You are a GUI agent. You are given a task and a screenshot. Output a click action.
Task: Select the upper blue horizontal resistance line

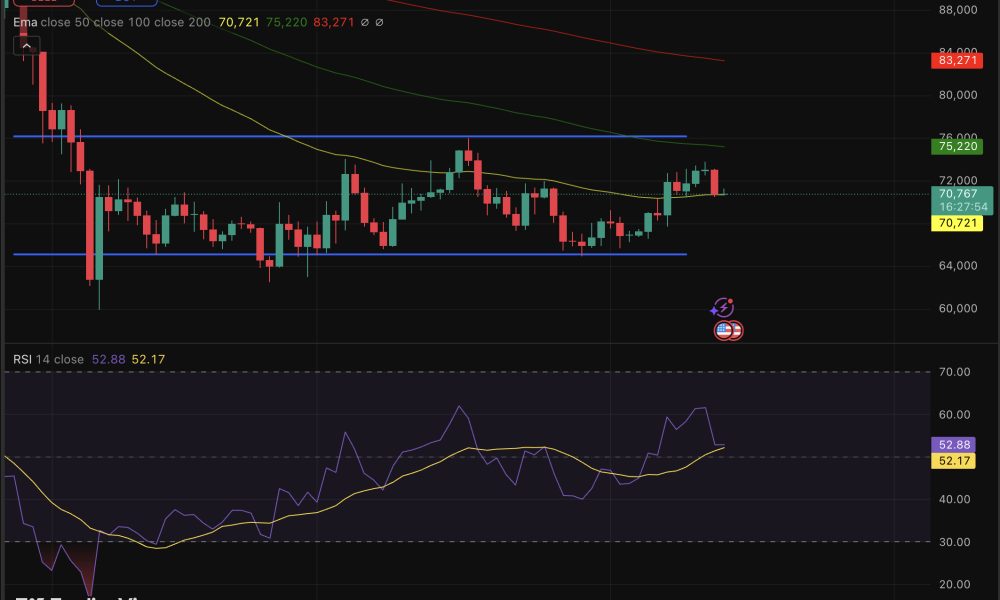coord(350,136)
